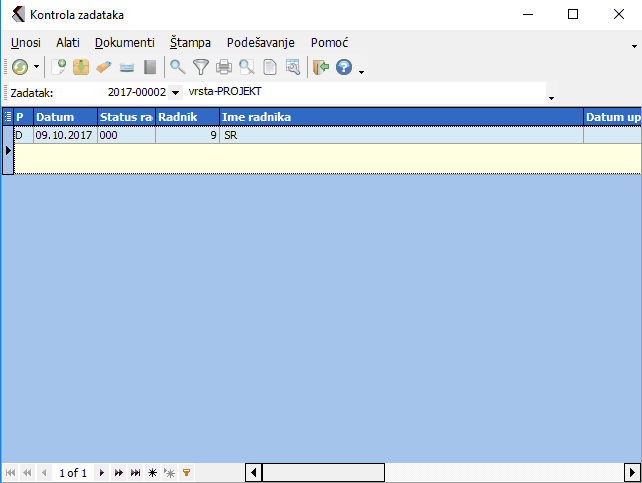This screenshot has height=483, width=642.
Task: Open the Zadatak combo box dropdown
Action: [176, 93]
